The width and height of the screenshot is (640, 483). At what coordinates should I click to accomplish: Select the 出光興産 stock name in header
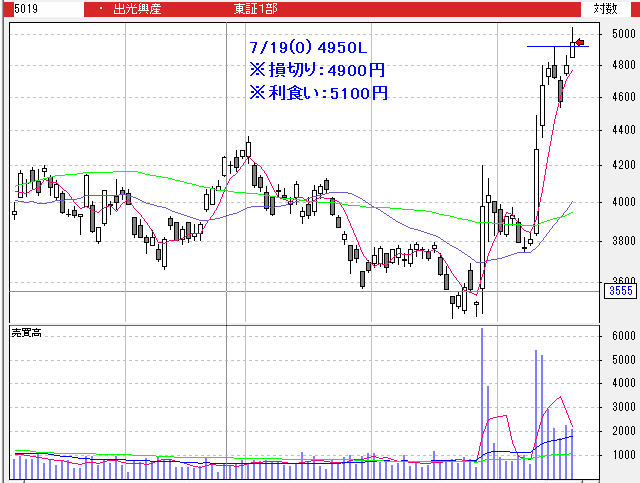pos(139,8)
